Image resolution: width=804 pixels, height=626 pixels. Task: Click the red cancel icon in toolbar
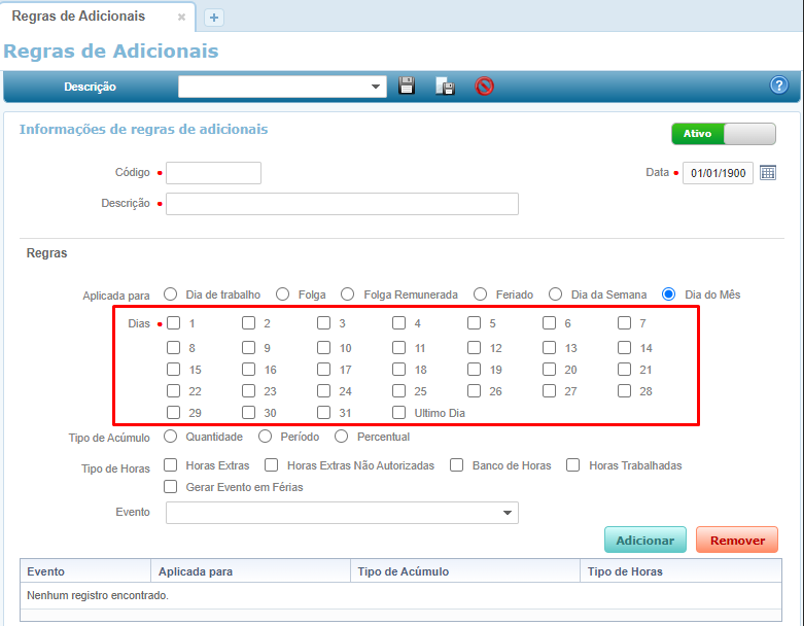[x=485, y=86]
